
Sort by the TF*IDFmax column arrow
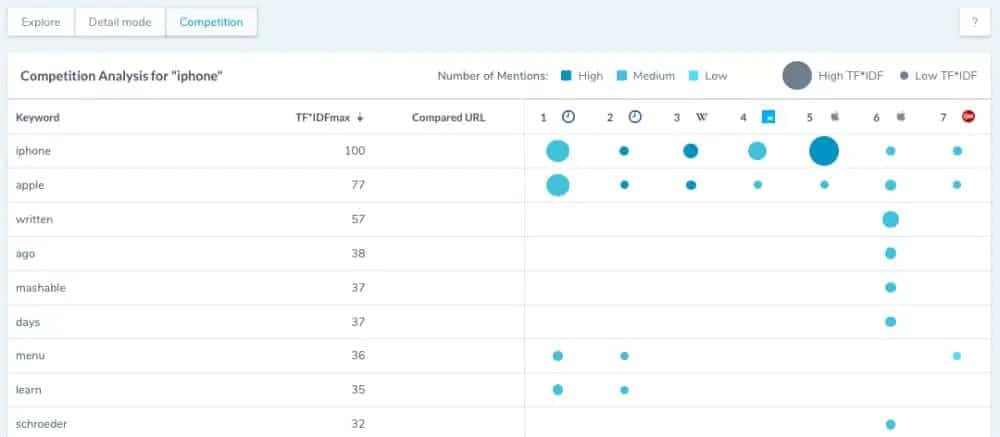[x=360, y=118]
